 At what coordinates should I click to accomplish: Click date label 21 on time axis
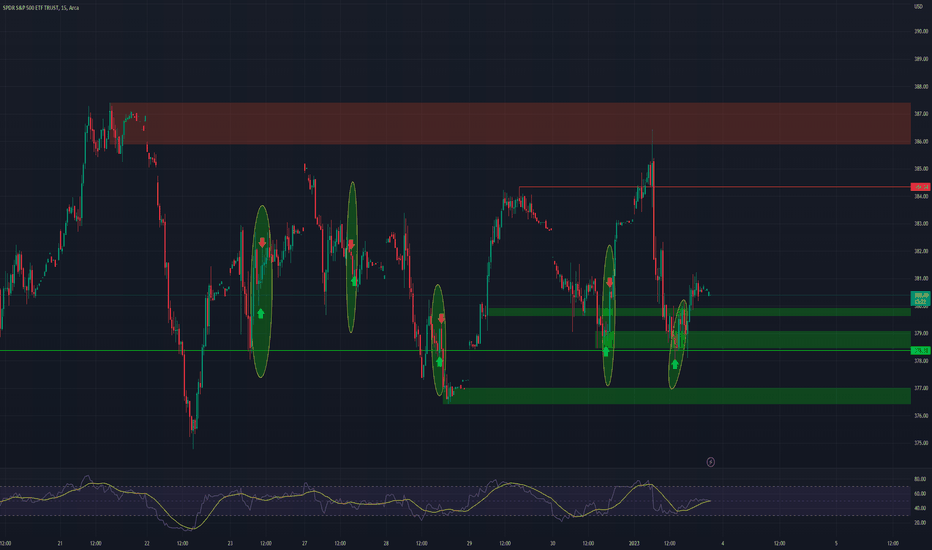pyautogui.click(x=60, y=543)
